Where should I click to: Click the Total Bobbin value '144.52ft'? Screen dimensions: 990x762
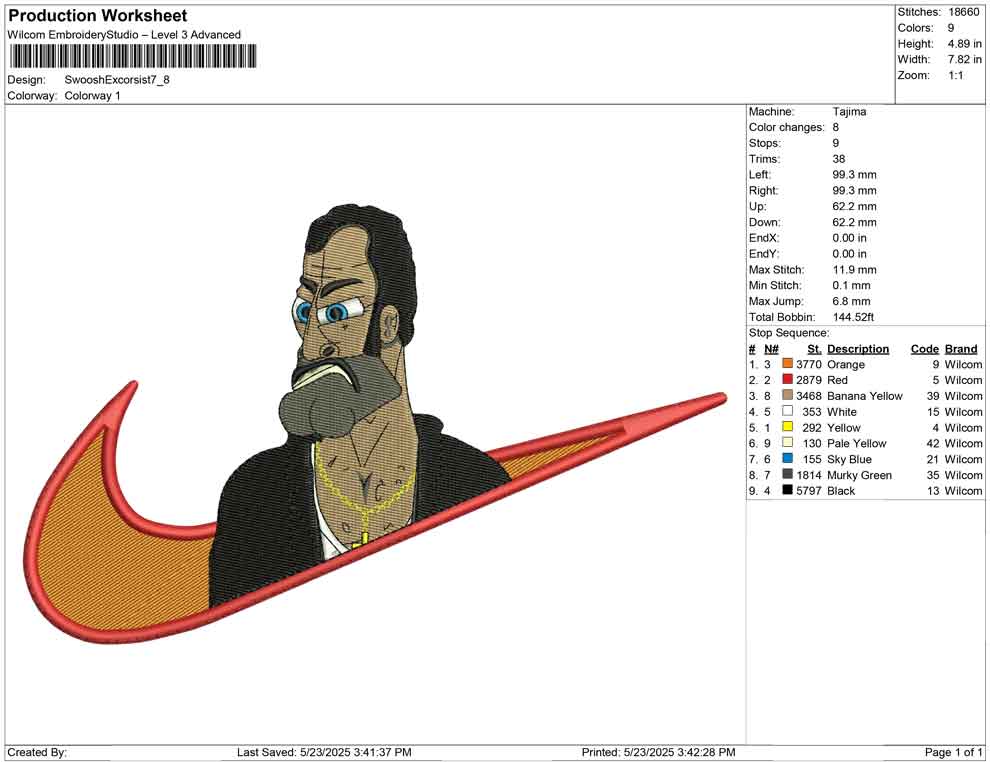[x=853, y=317]
